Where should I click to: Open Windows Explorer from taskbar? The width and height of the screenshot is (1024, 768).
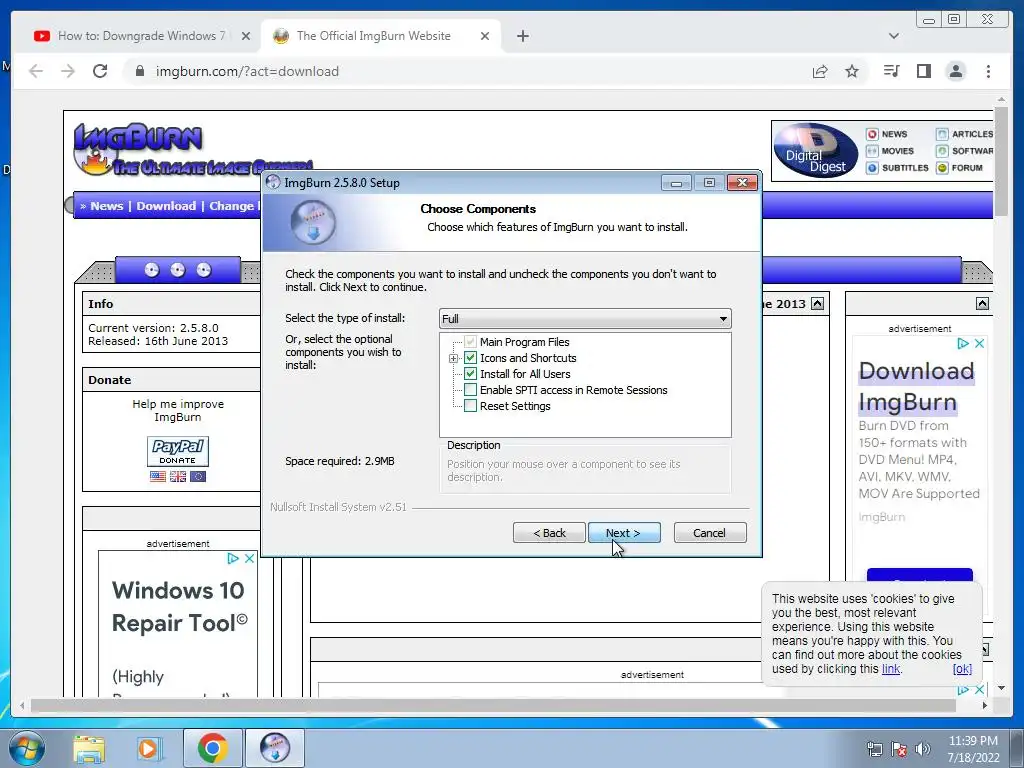pos(89,748)
